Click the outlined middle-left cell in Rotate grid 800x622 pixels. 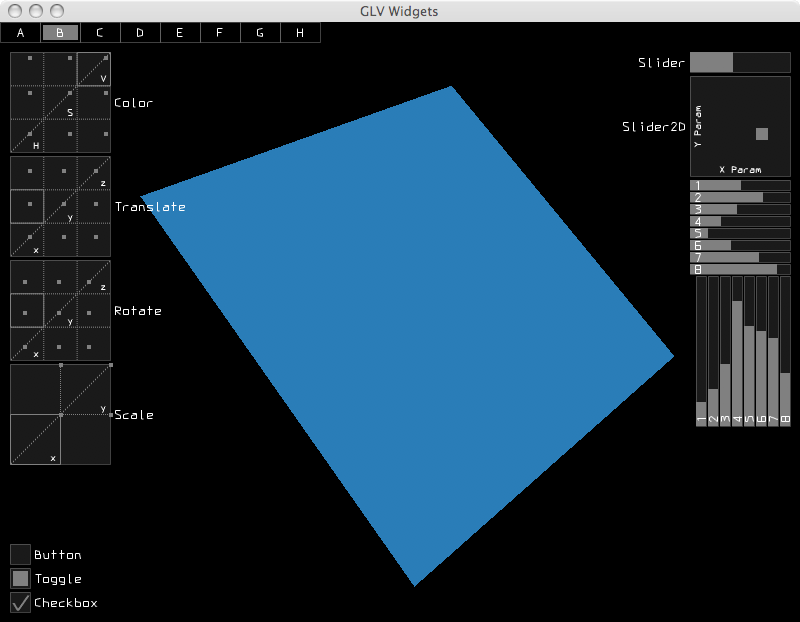[x=27, y=311]
